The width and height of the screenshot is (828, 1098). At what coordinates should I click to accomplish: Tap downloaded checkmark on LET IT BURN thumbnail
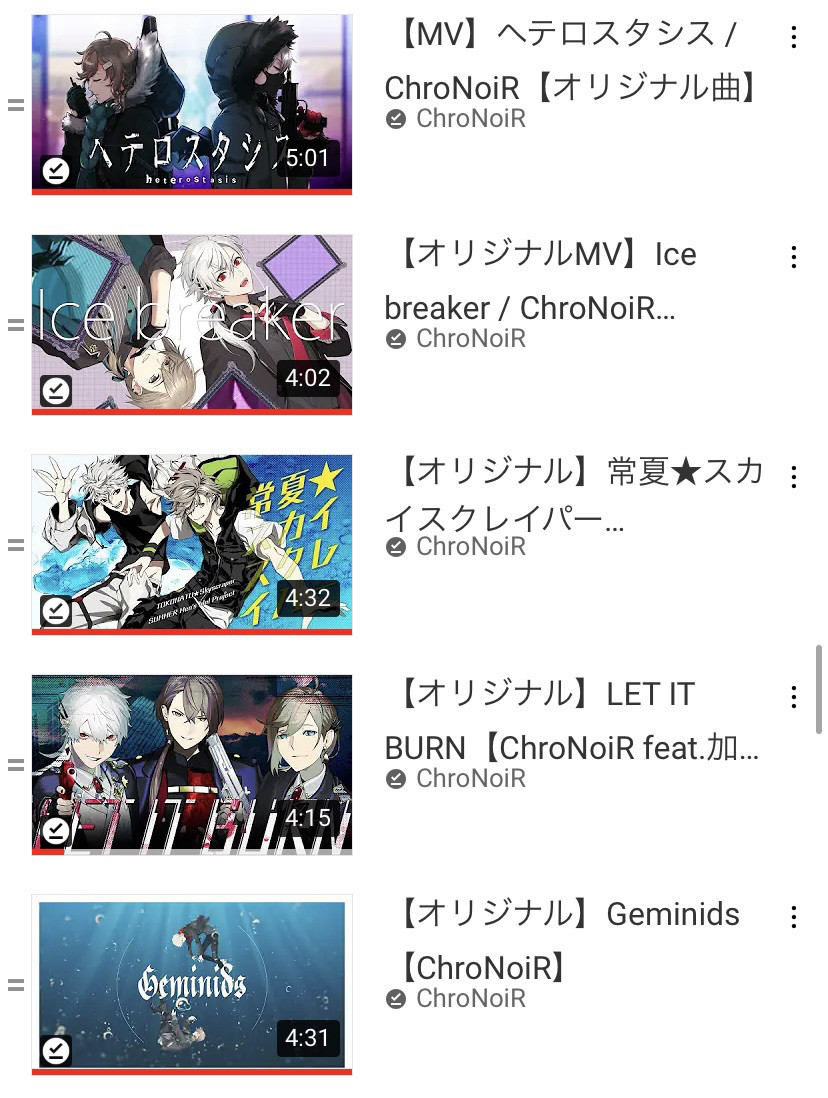pyautogui.click(x=56, y=831)
